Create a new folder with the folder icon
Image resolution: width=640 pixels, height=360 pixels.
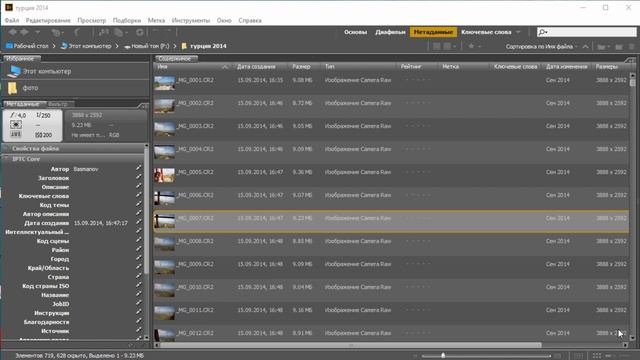click(x=619, y=47)
